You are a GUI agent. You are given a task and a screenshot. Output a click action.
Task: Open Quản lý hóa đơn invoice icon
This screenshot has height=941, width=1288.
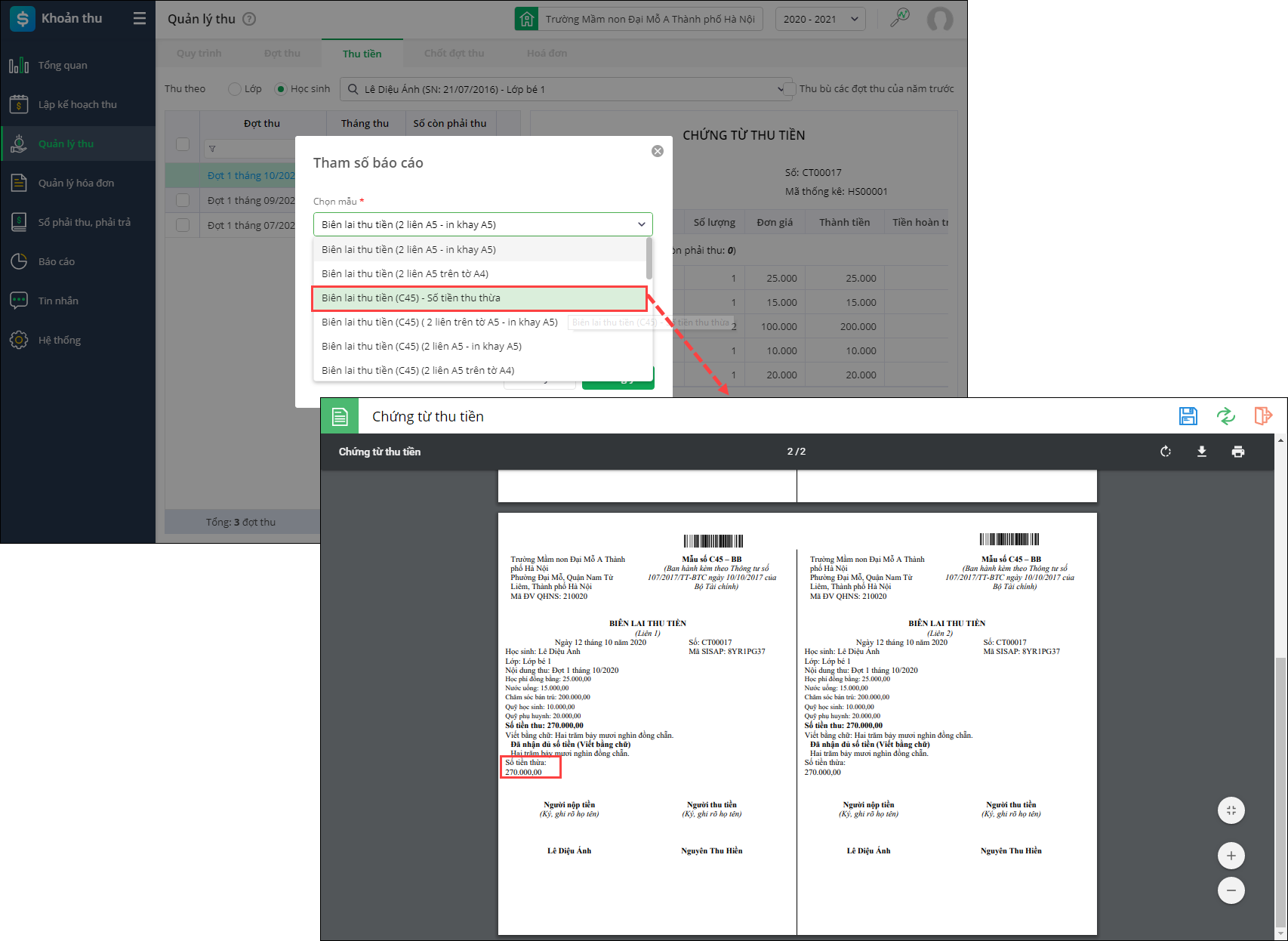click(x=19, y=183)
